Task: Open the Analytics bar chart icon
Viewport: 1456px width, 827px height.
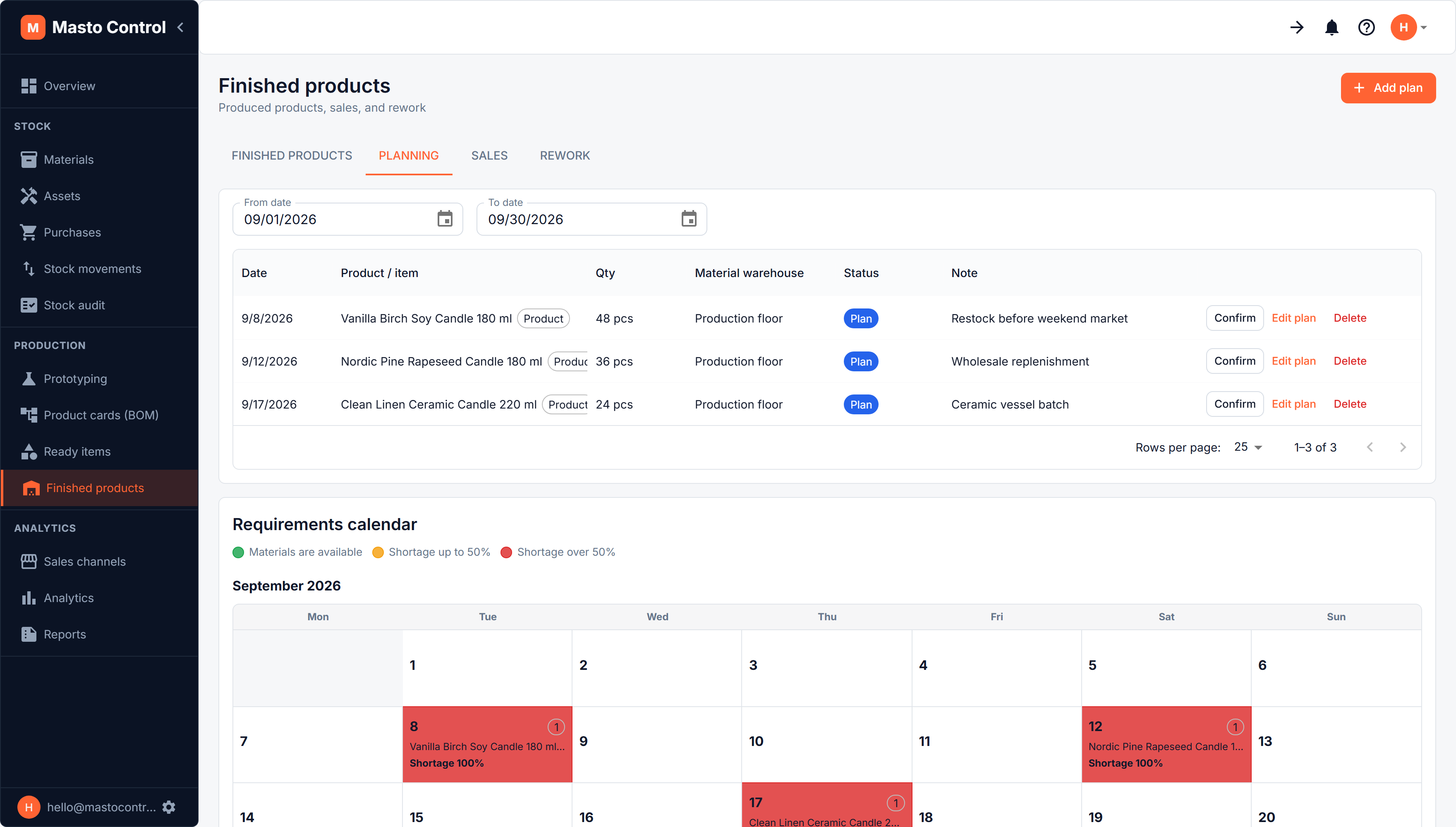Action: (29, 598)
